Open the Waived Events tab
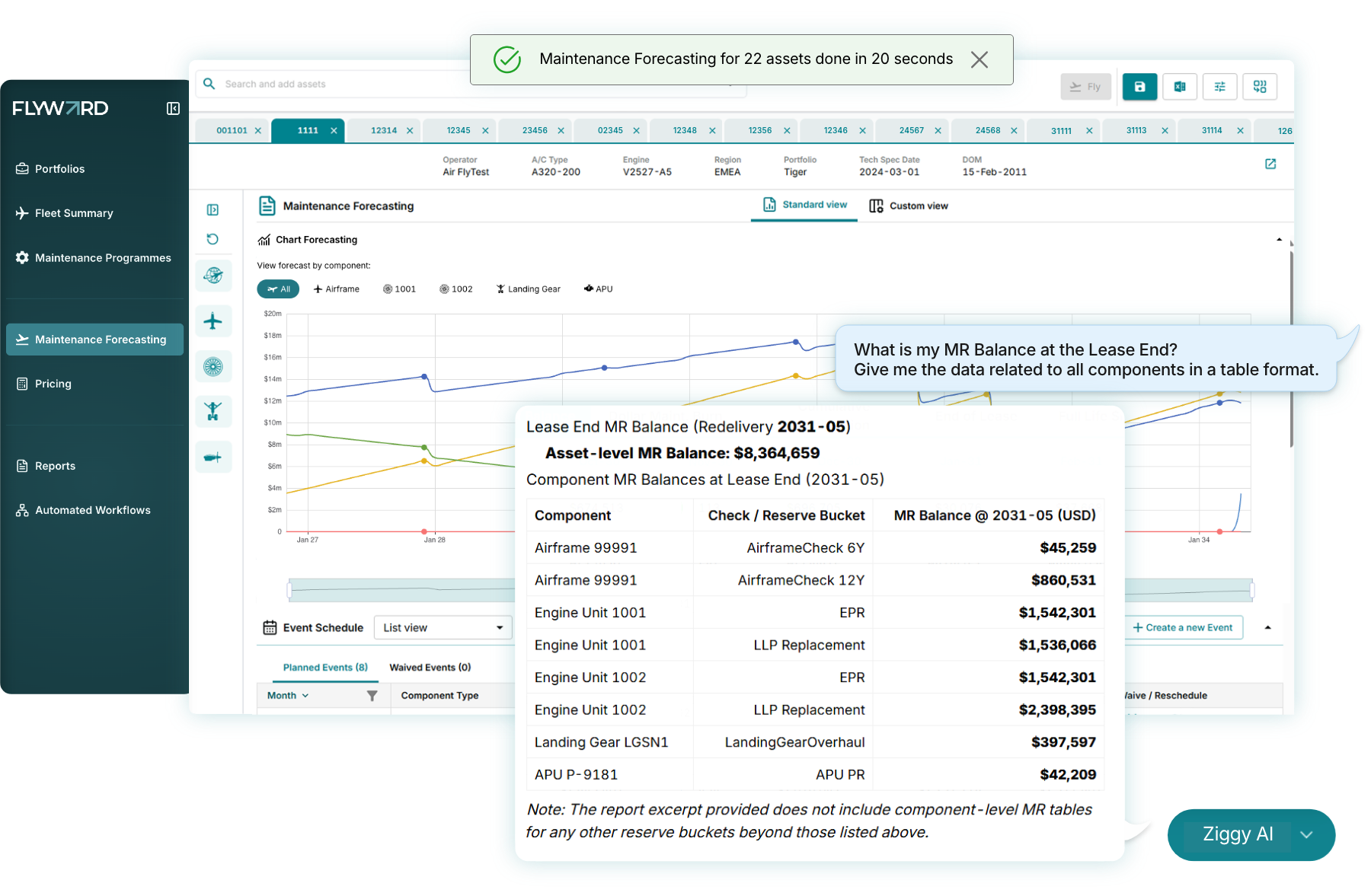1371x896 pixels. (430, 668)
